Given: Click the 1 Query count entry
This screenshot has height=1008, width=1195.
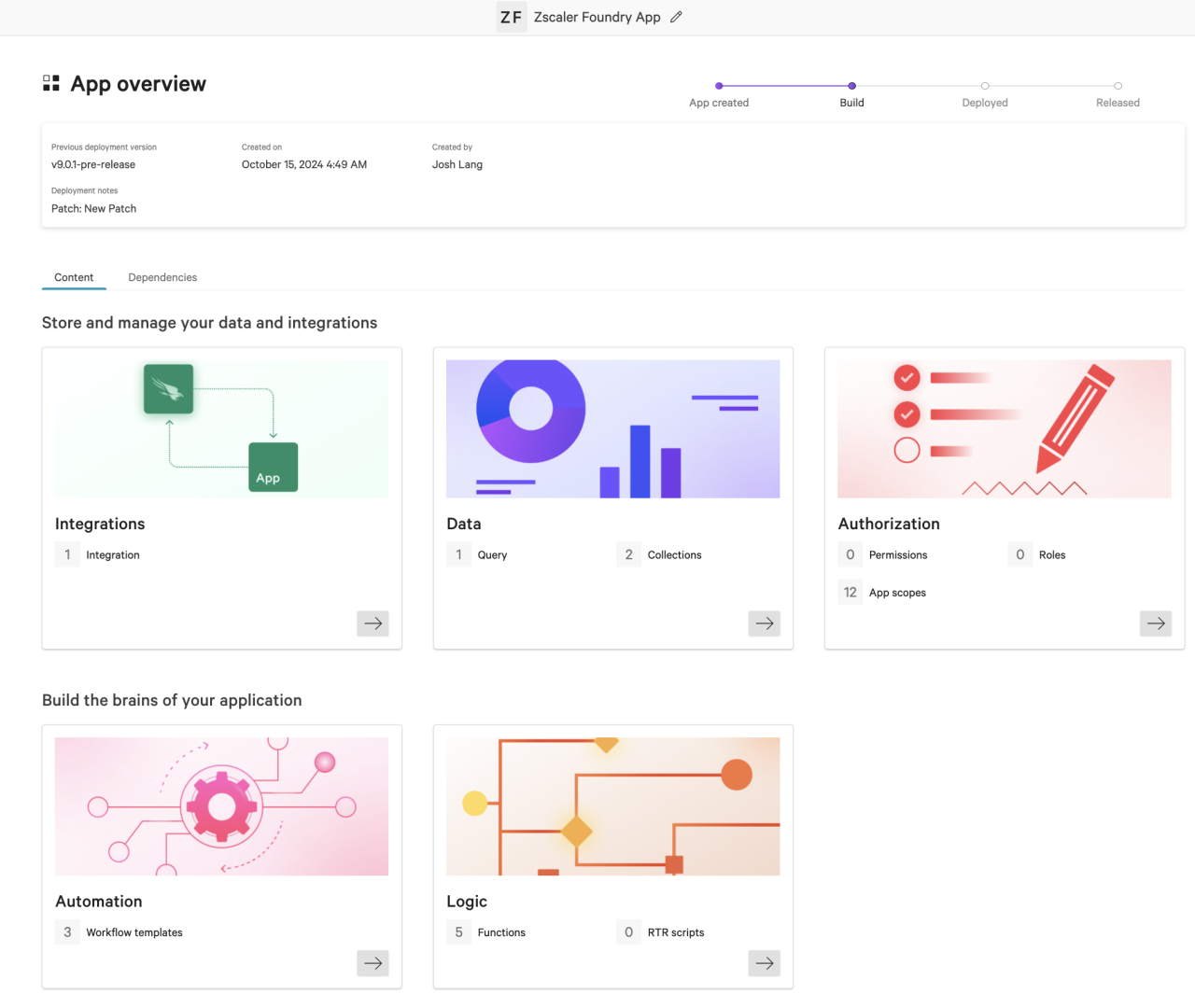Looking at the screenshot, I should [477, 554].
